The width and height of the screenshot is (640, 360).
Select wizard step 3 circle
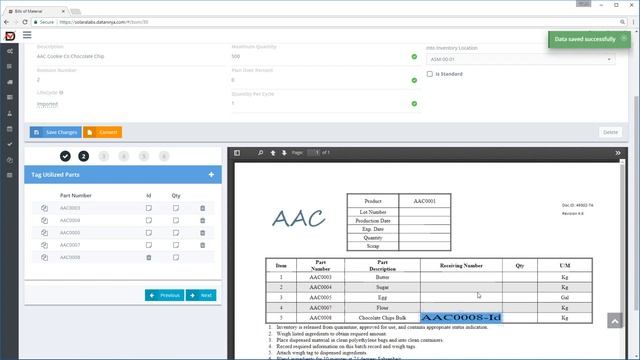point(104,156)
